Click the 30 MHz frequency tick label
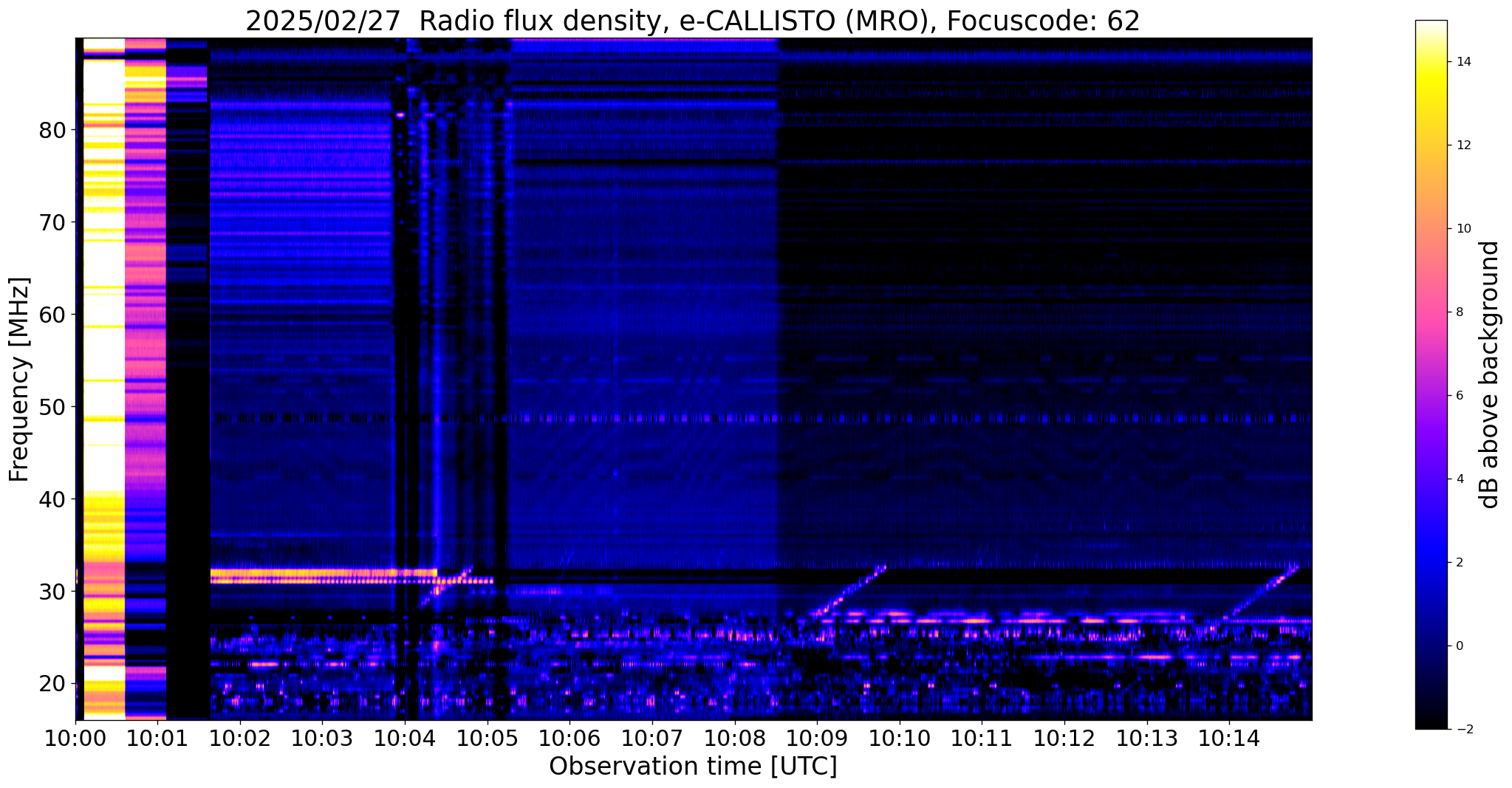Image resolution: width=1512 pixels, height=788 pixels. (x=52, y=591)
